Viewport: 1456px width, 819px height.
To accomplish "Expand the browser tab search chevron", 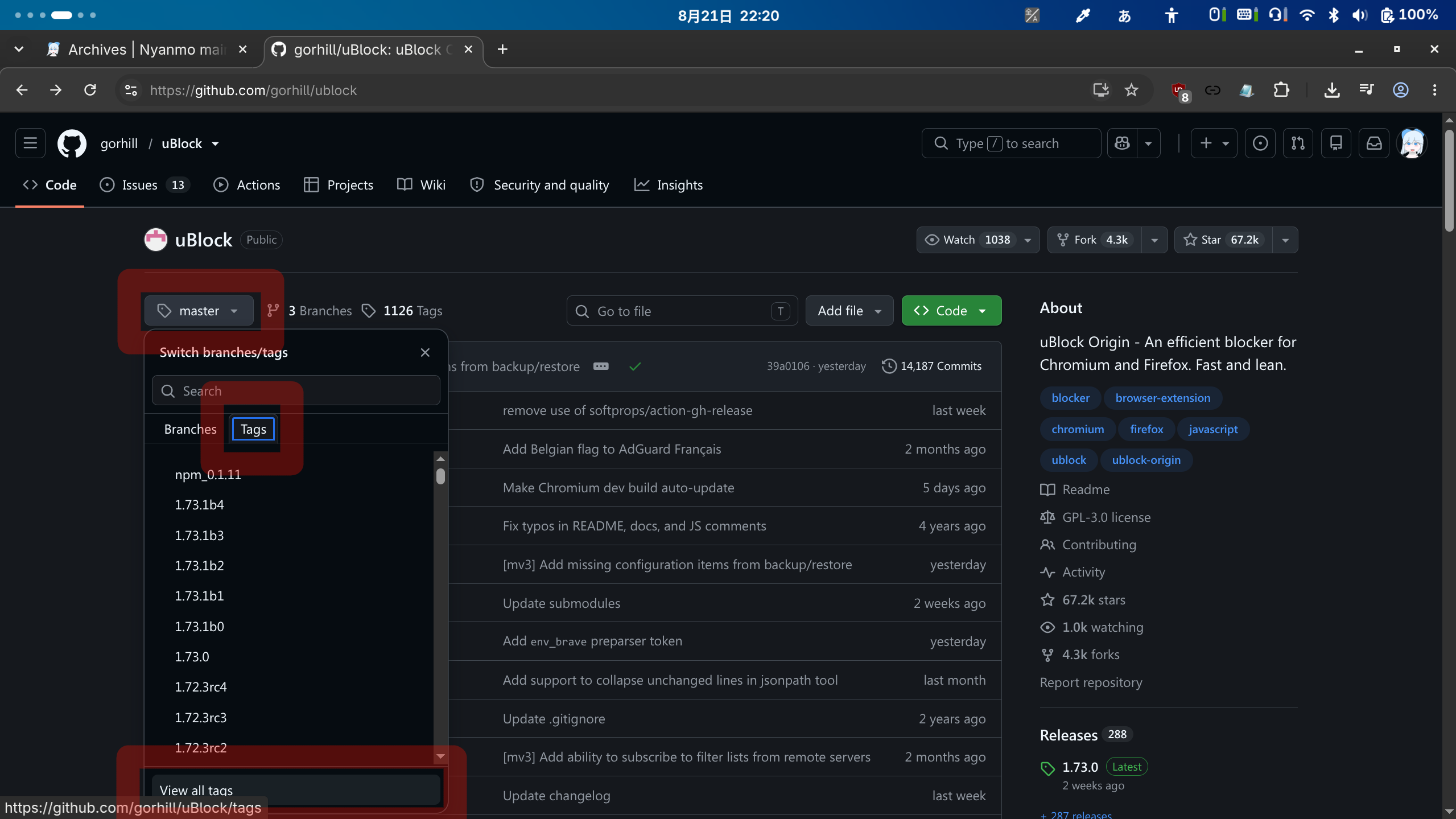I will tap(19, 50).
